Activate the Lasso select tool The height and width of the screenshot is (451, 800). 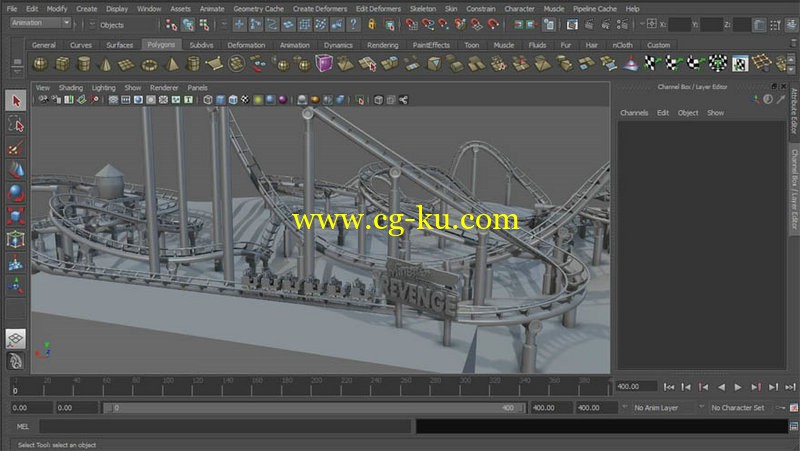(x=16, y=124)
